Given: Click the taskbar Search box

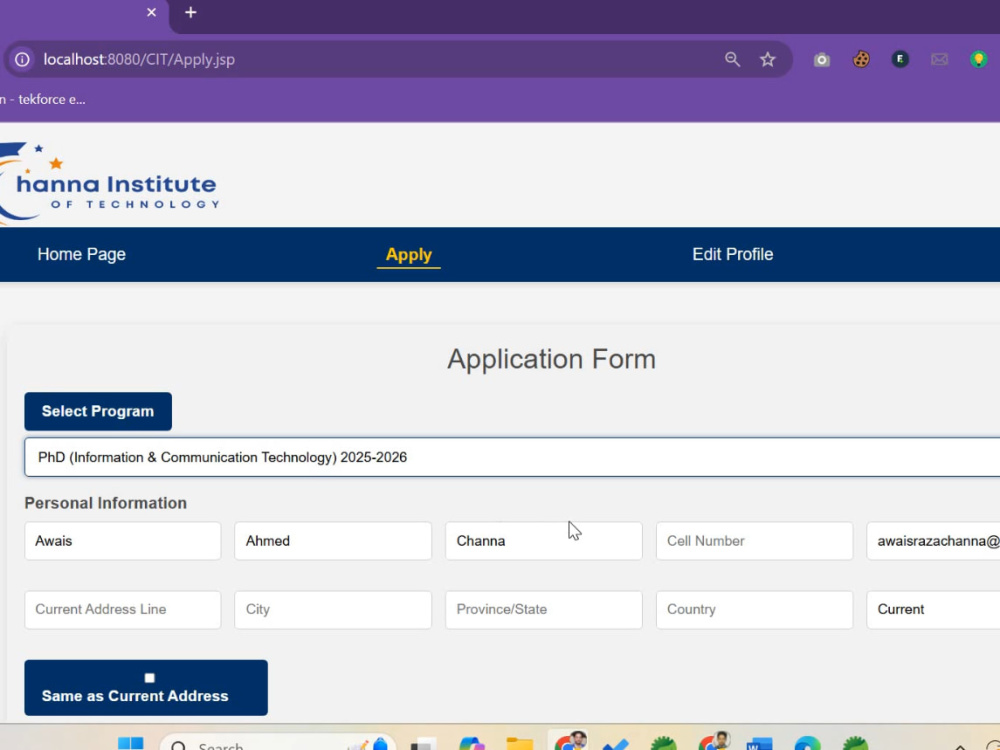Looking at the screenshot, I should click(277, 744).
